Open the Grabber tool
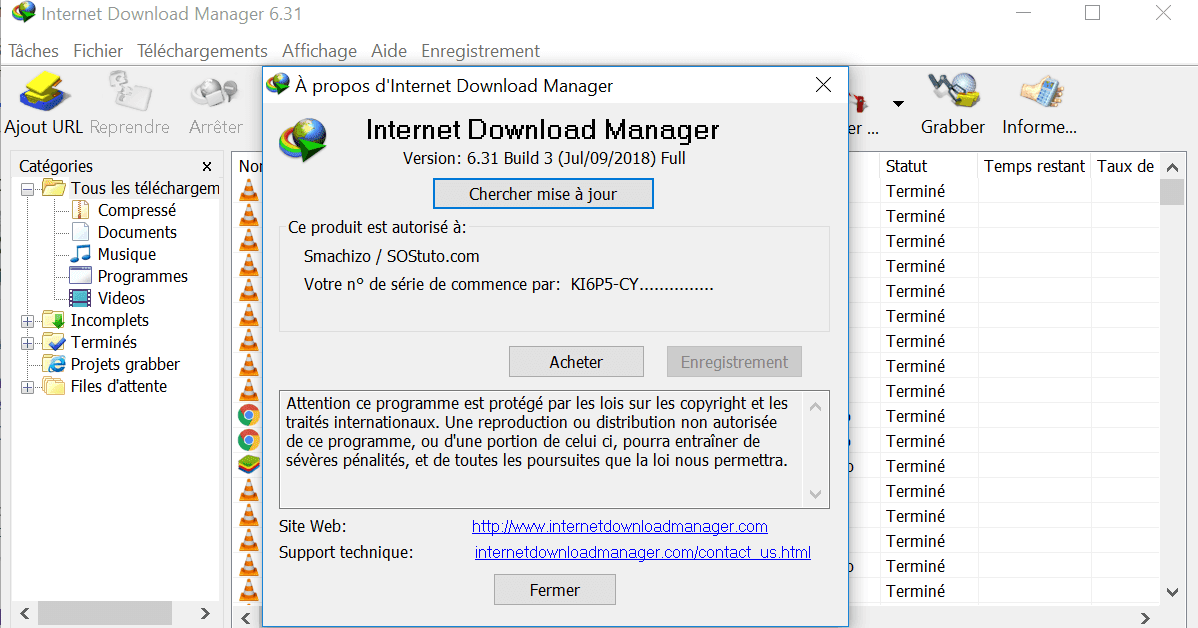 click(x=953, y=104)
